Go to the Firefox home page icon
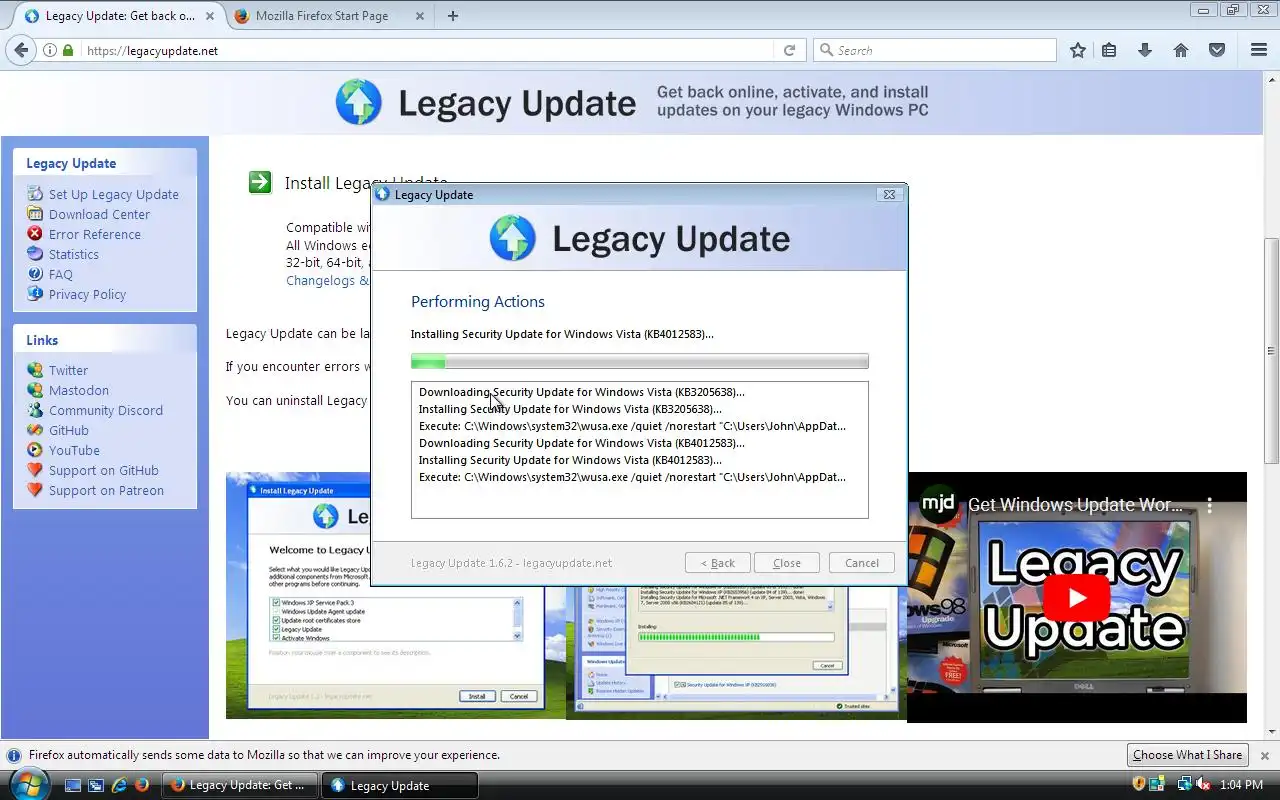Image resolution: width=1280 pixels, height=800 pixels. (x=1181, y=50)
